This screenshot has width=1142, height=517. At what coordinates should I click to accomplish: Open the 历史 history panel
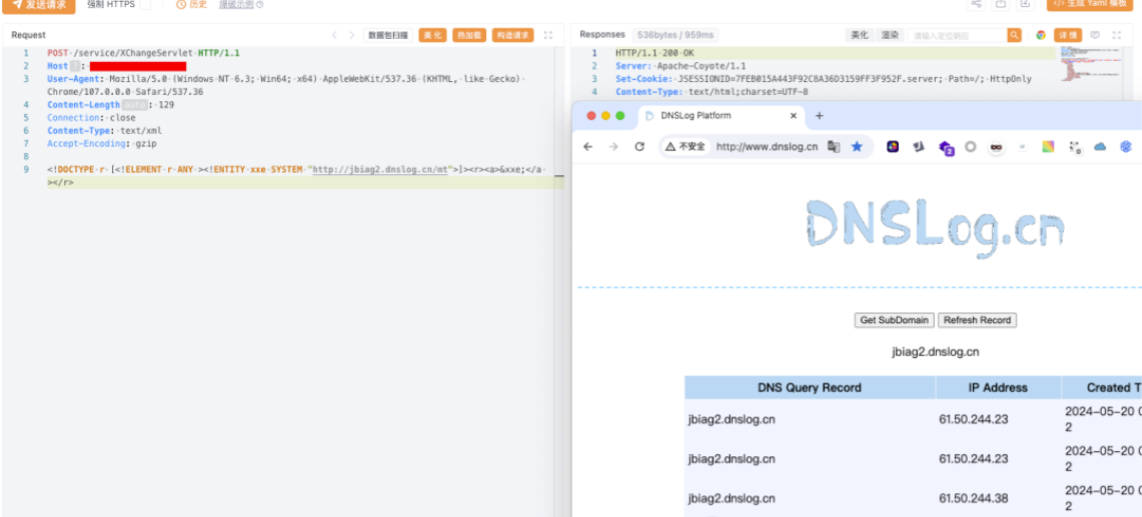pyautogui.click(x=192, y=4)
